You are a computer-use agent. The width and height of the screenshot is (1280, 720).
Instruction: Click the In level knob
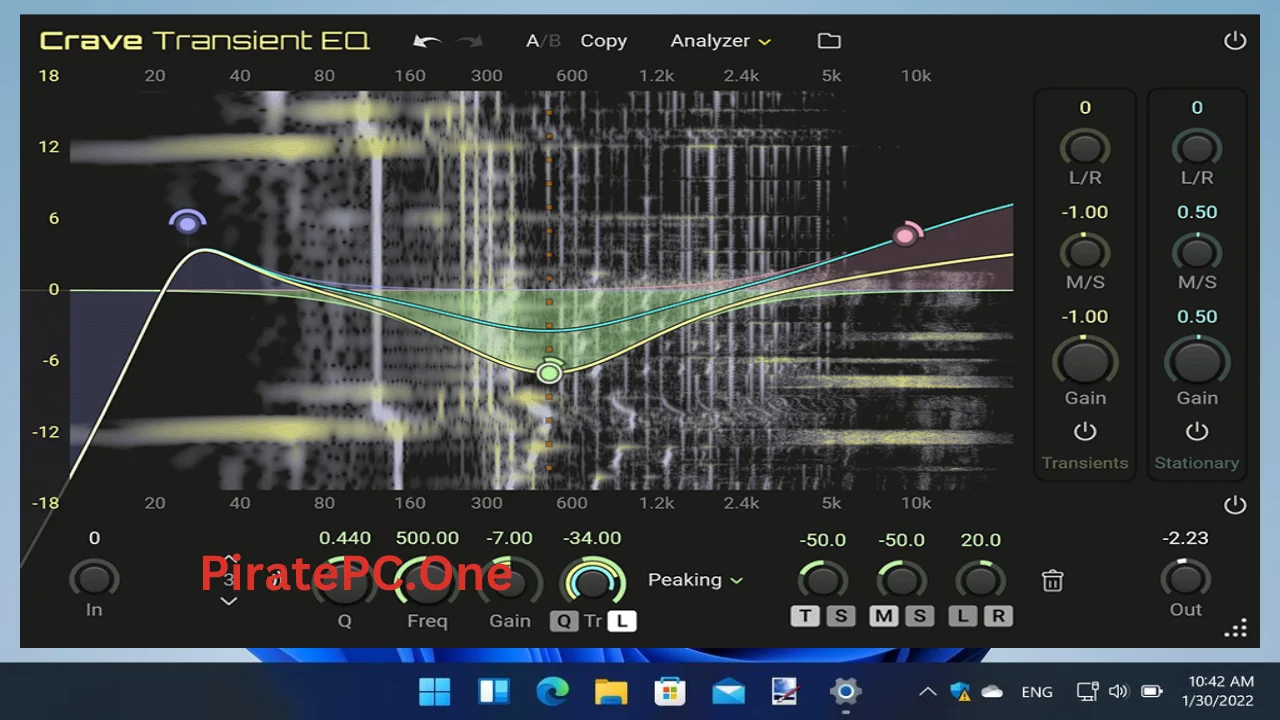click(x=94, y=578)
